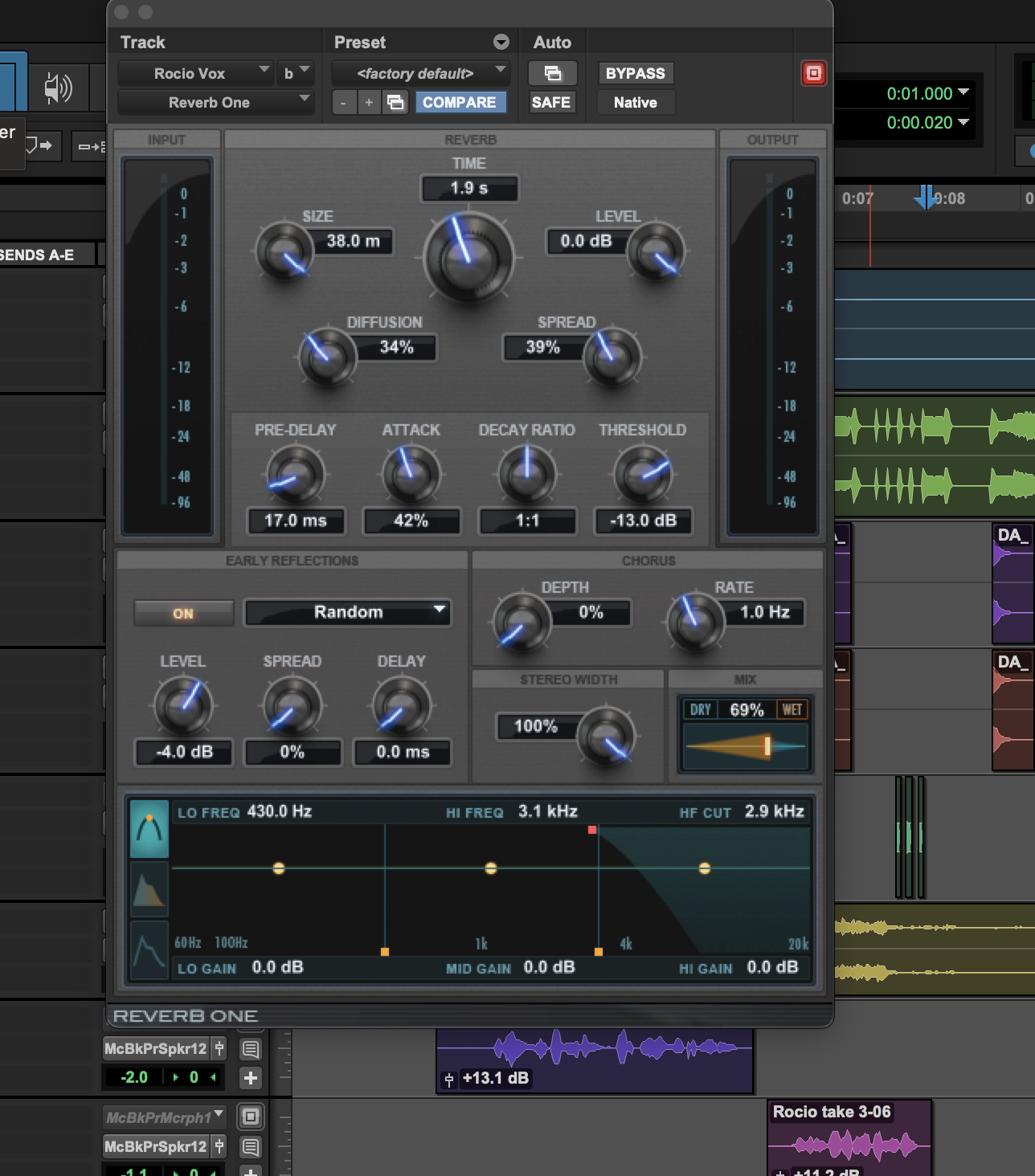Click the McBkPrMcrph1 track input monitor icon

(251, 1117)
